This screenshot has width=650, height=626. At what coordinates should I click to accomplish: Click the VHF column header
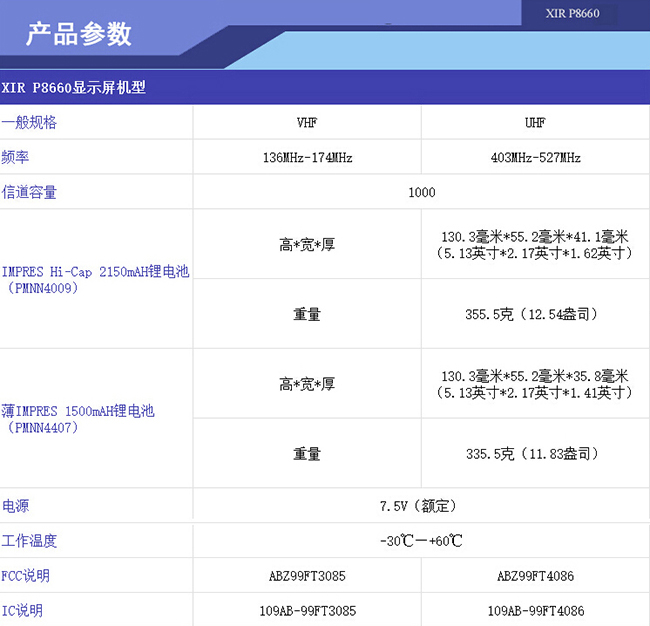coord(307,123)
